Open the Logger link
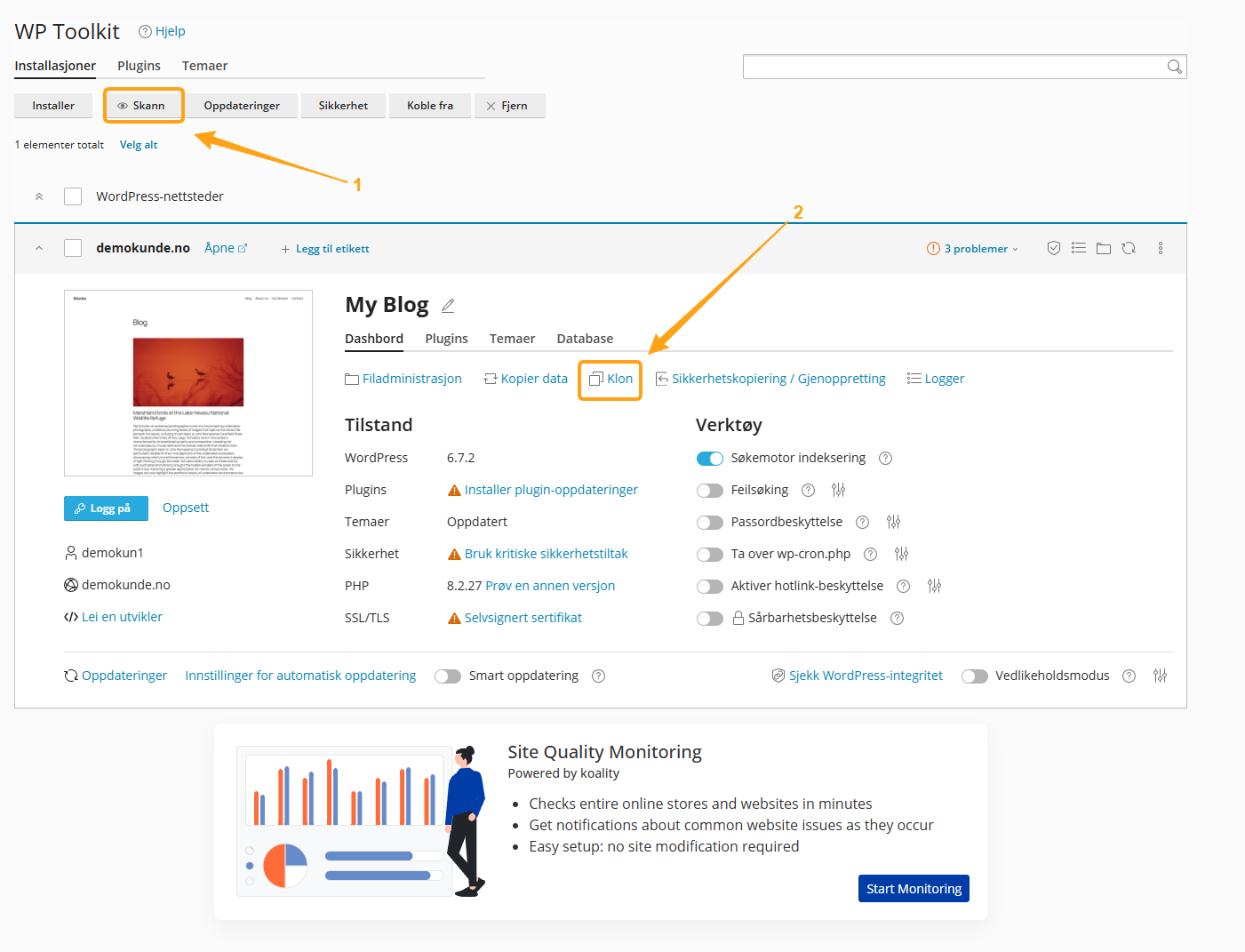Image resolution: width=1245 pixels, height=952 pixels. pos(935,379)
